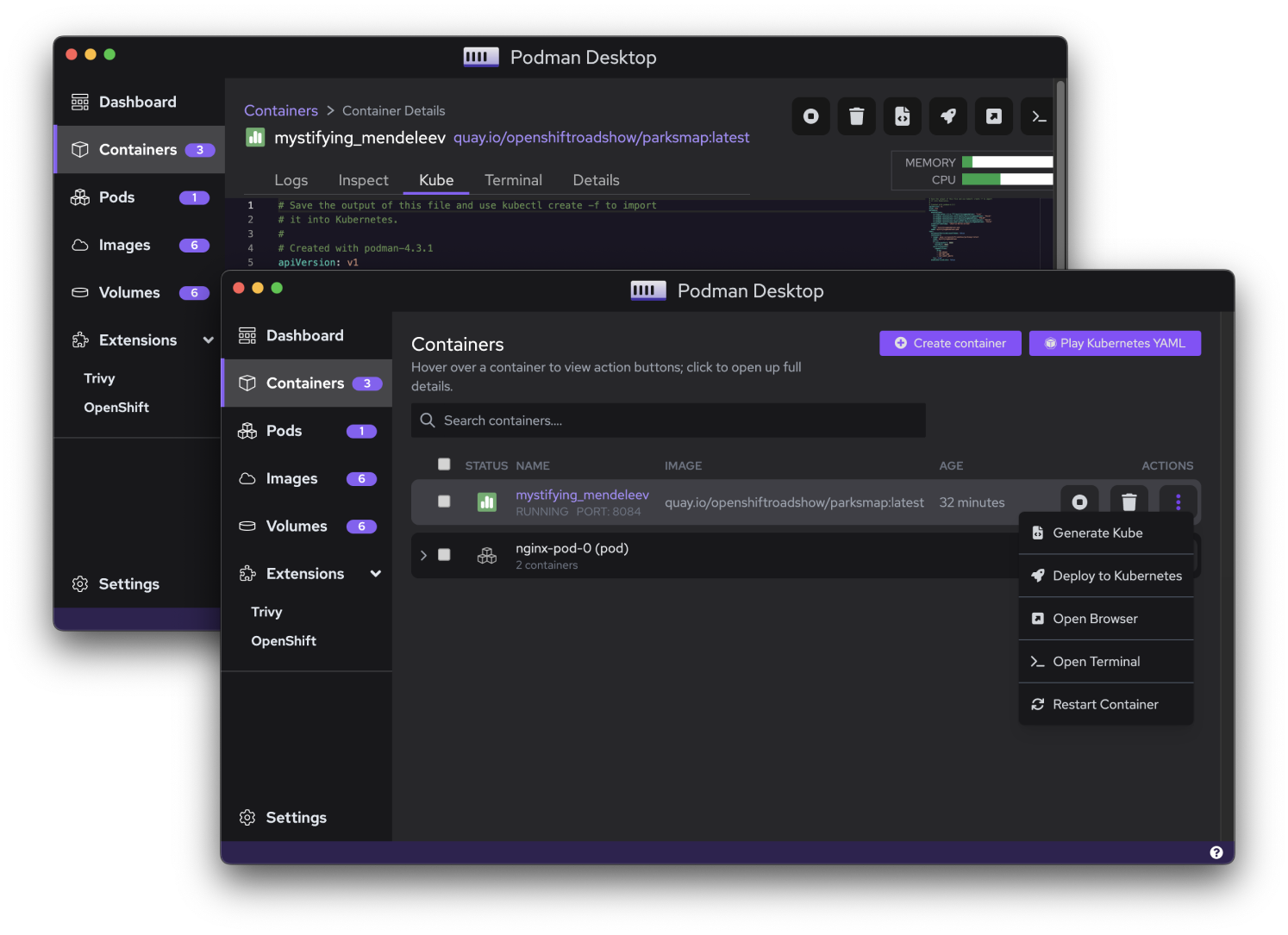Click the Create container button
Screen dimensions: 1288x935
pos(950,343)
